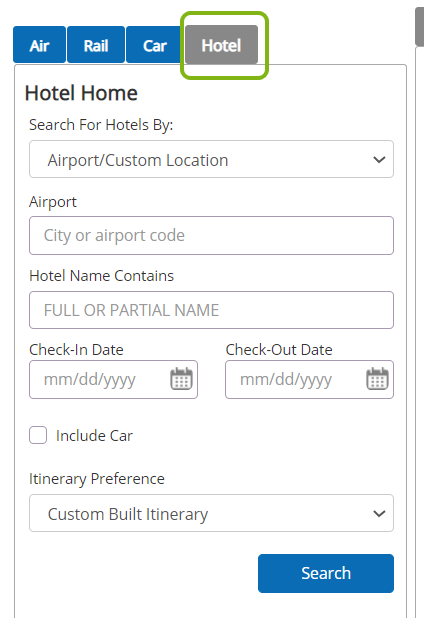Click the Check-In Date mm/dd/yyyy field
Image resolution: width=424 pixels, height=618 pixels.
click(113, 379)
